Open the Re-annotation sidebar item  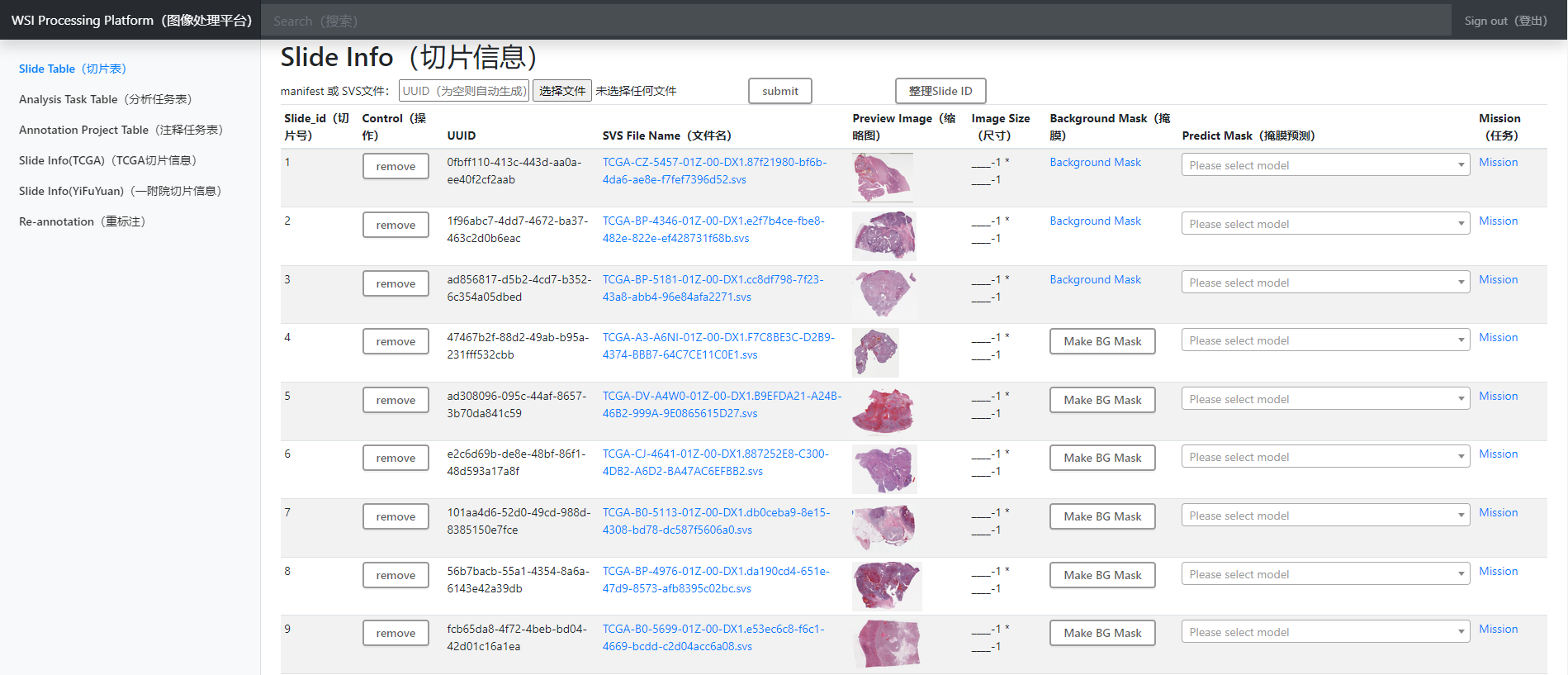(82, 221)
